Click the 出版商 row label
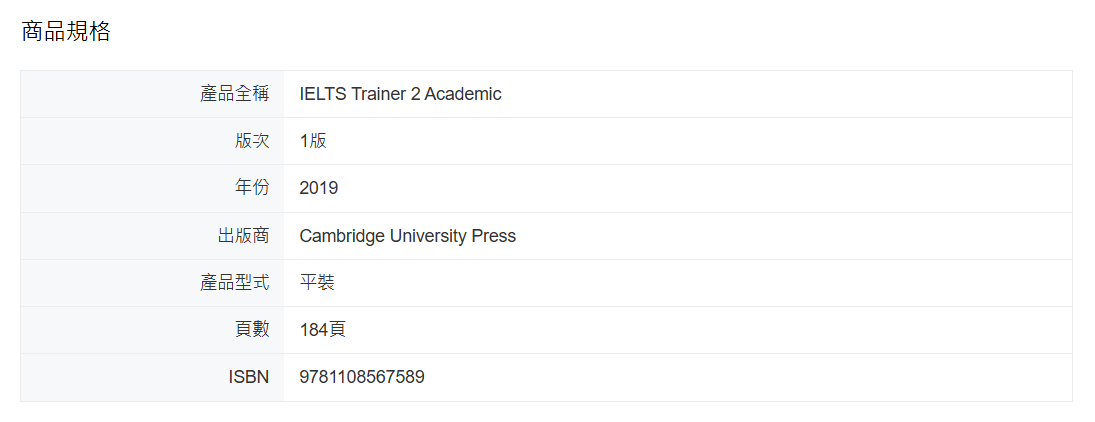This screenshot has width=1095, height=422. pyautogui.click(x=244, y=236)
